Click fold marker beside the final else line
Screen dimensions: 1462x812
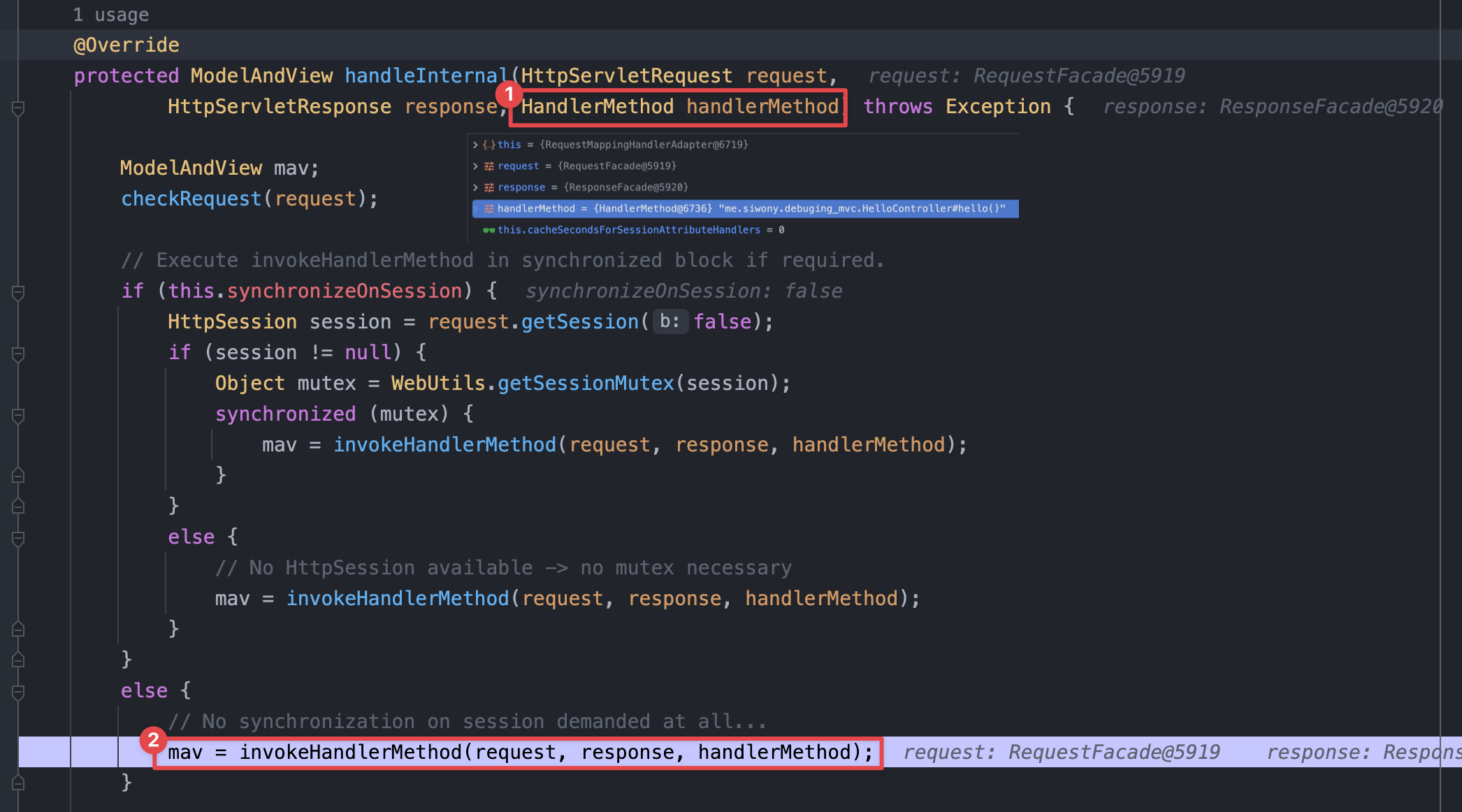(x=19, y=692)
